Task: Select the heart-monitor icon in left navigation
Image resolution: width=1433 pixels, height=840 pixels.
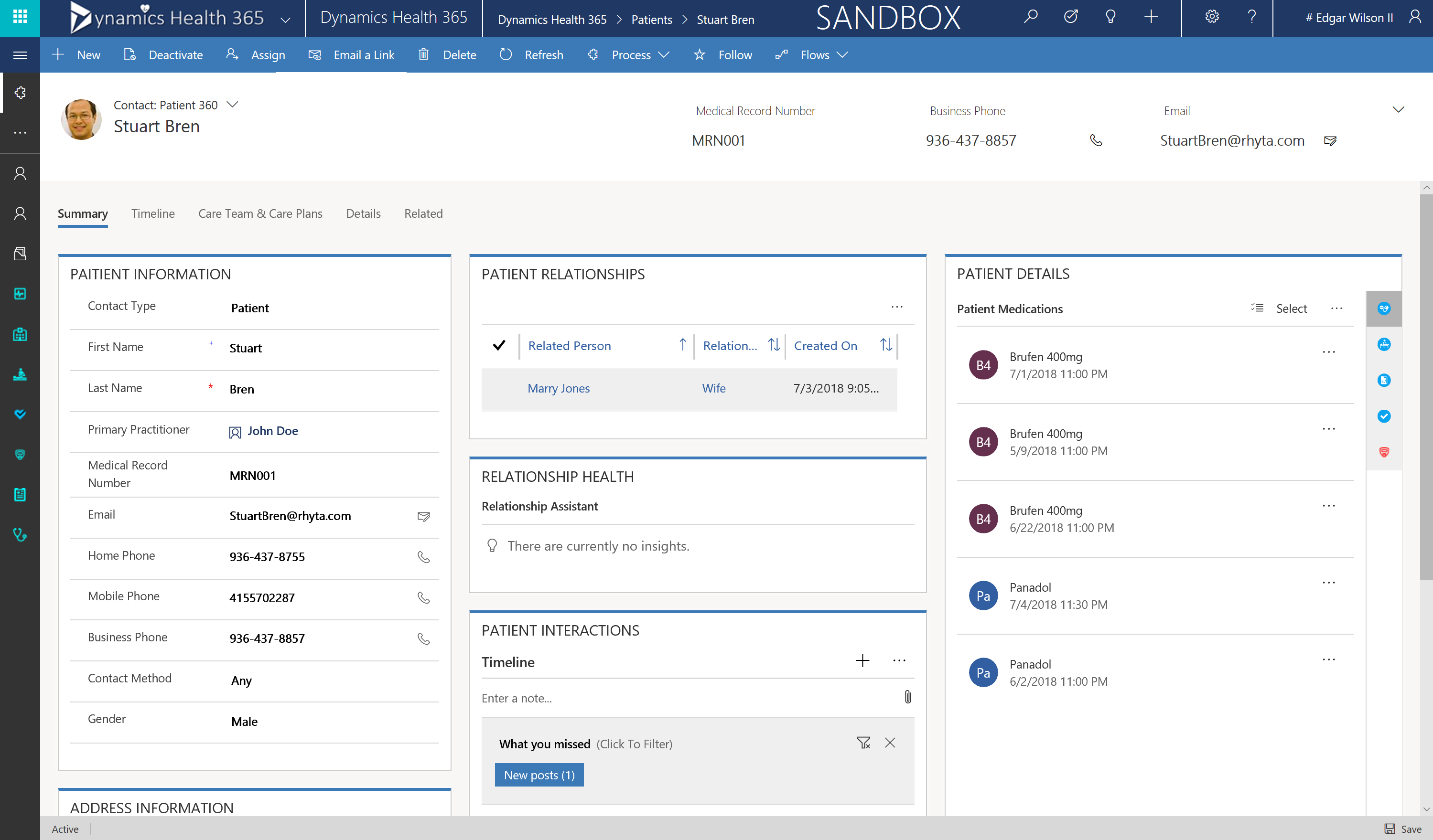Action: 20,294
